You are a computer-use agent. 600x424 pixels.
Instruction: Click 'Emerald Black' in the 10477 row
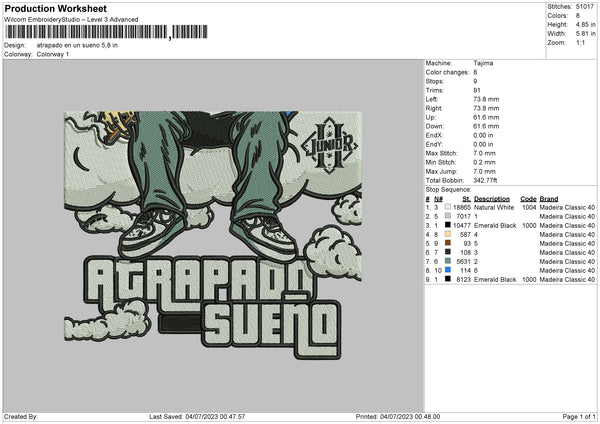pyautogui.click(x=495, y=225)
